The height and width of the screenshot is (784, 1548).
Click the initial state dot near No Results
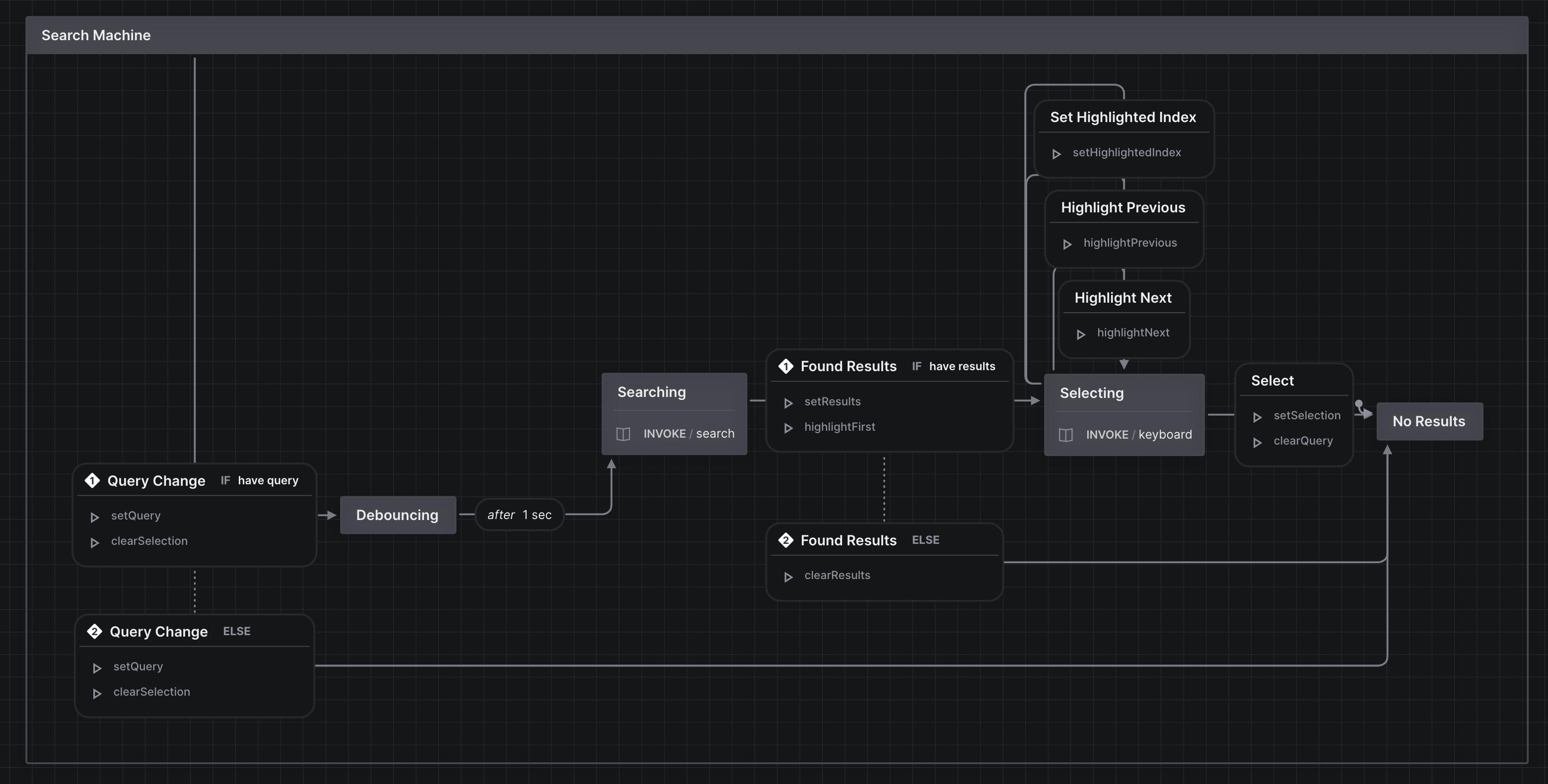click(1359, 404)
